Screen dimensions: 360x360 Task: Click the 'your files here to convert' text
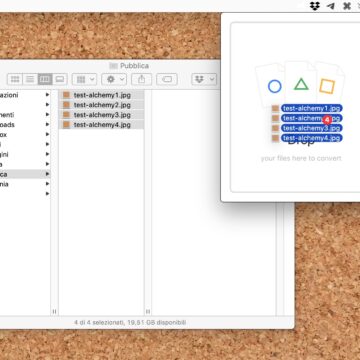(301, 158)
